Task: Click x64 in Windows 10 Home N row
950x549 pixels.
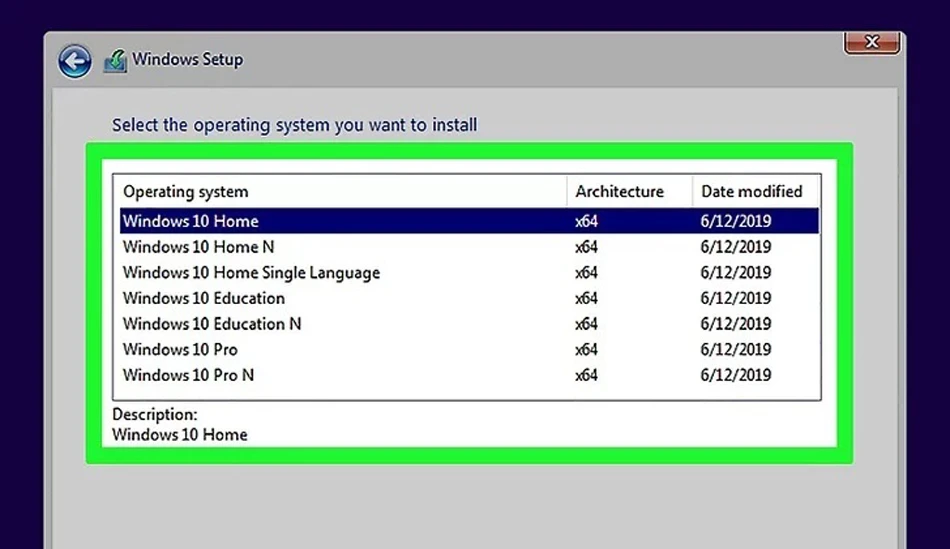Action: click(586, 247)
